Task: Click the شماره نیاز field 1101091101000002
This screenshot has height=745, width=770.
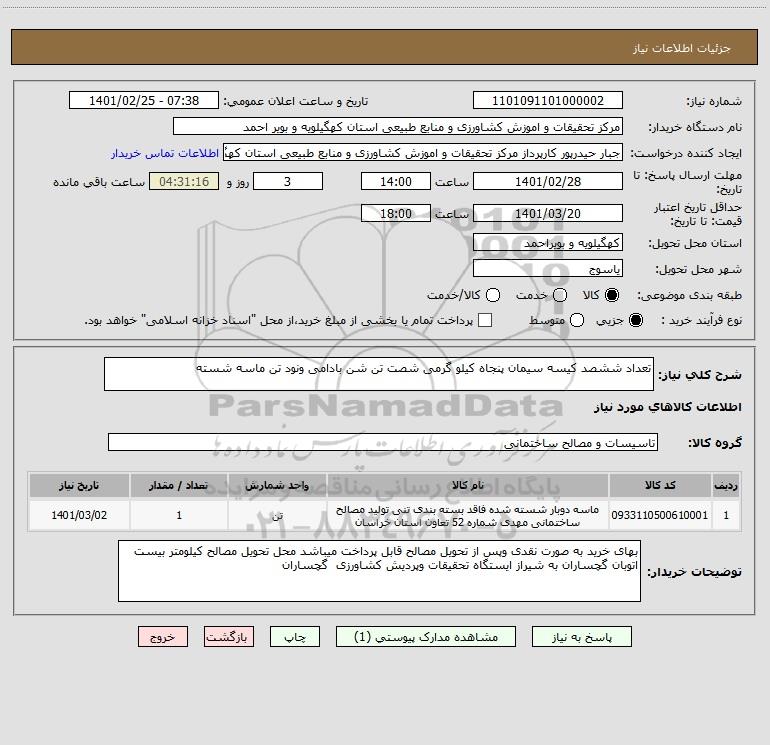Action: (x=548, y=101)
